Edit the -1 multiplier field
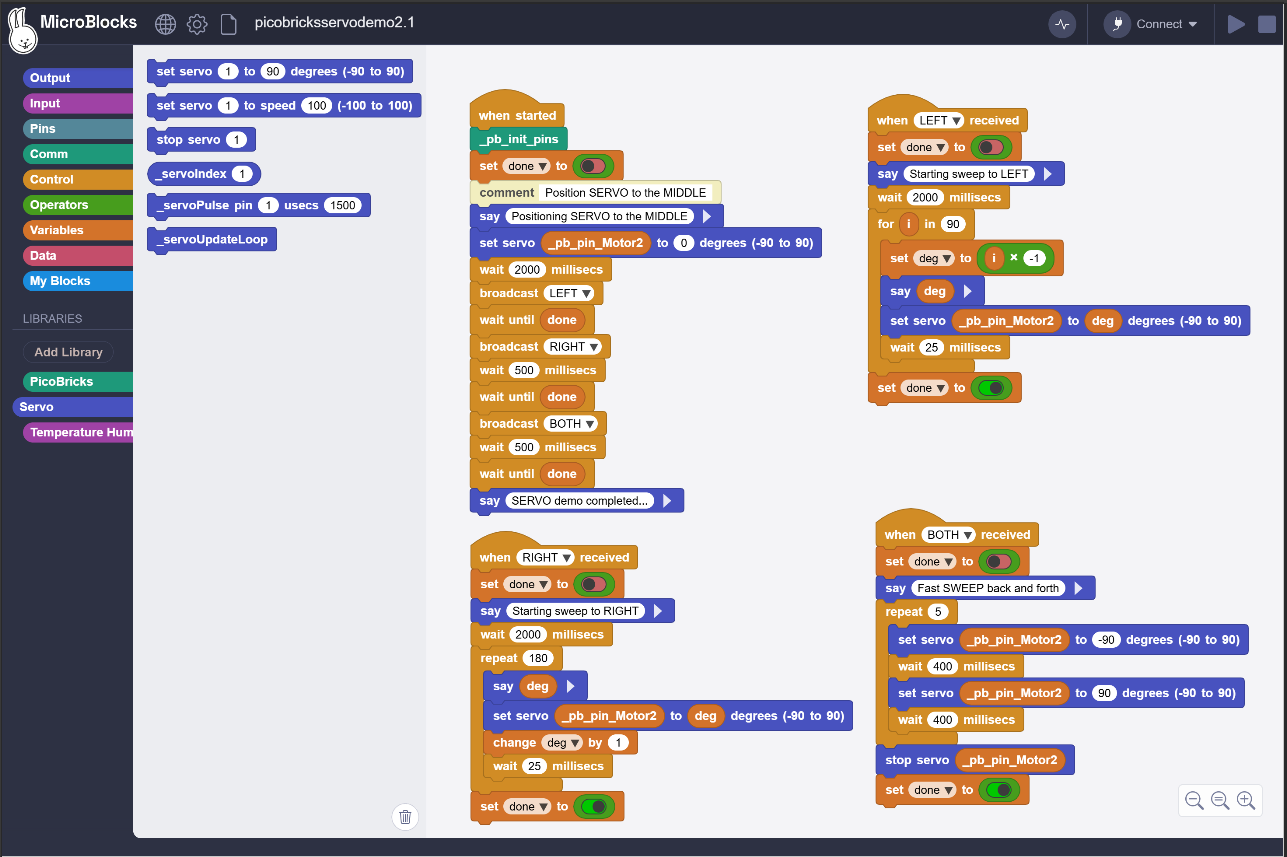This screenshot has height=857, width=1287. [1034, 258]
